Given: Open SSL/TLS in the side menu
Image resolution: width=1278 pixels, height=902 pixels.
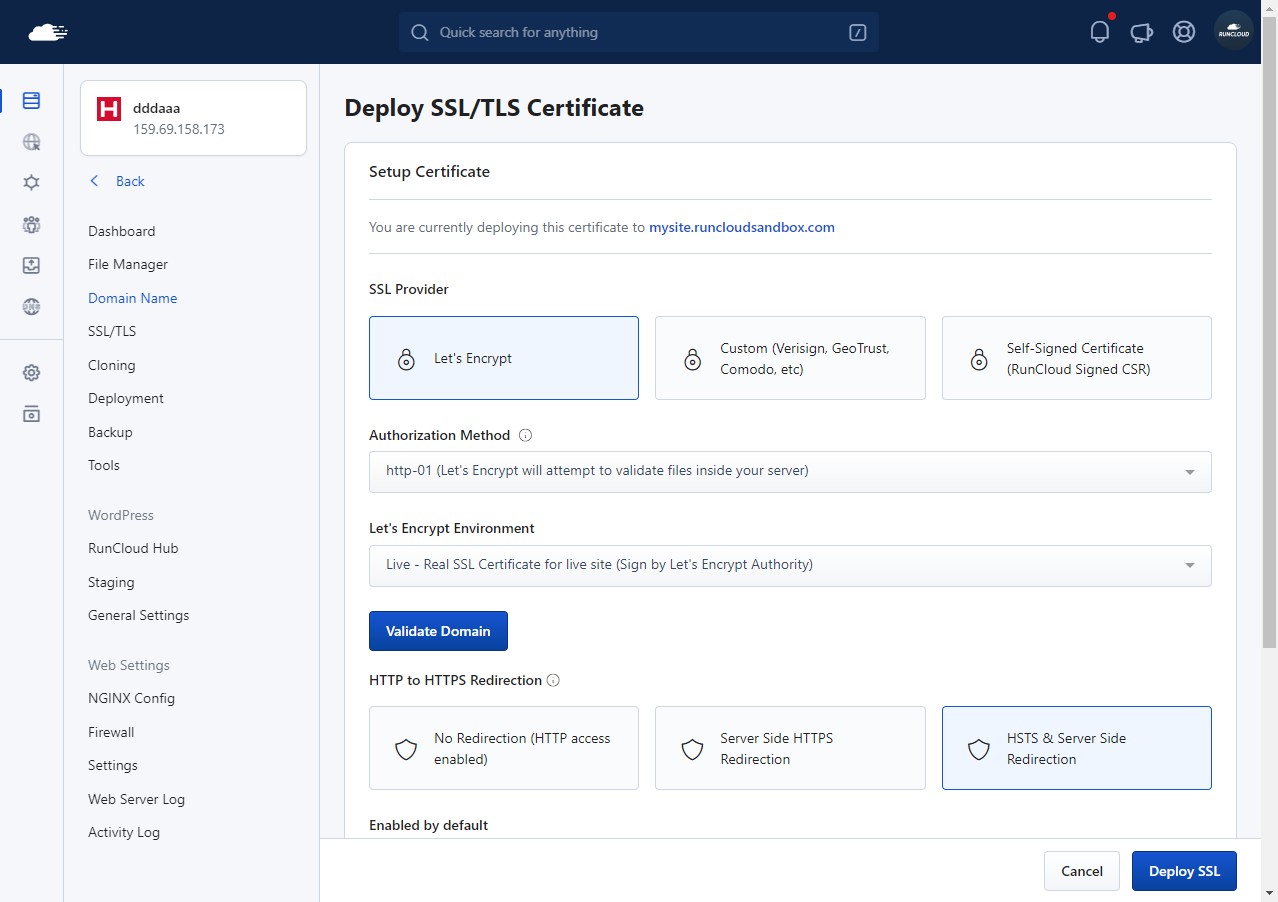Looking at the screenshot, I should tap(112, 331).
